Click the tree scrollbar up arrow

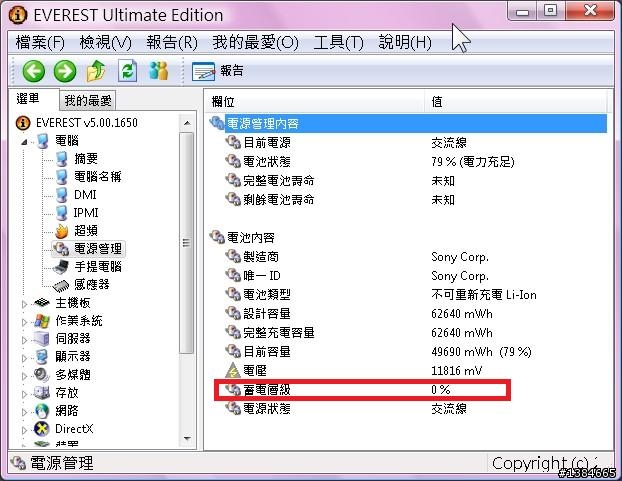click(x=187, y=123)
